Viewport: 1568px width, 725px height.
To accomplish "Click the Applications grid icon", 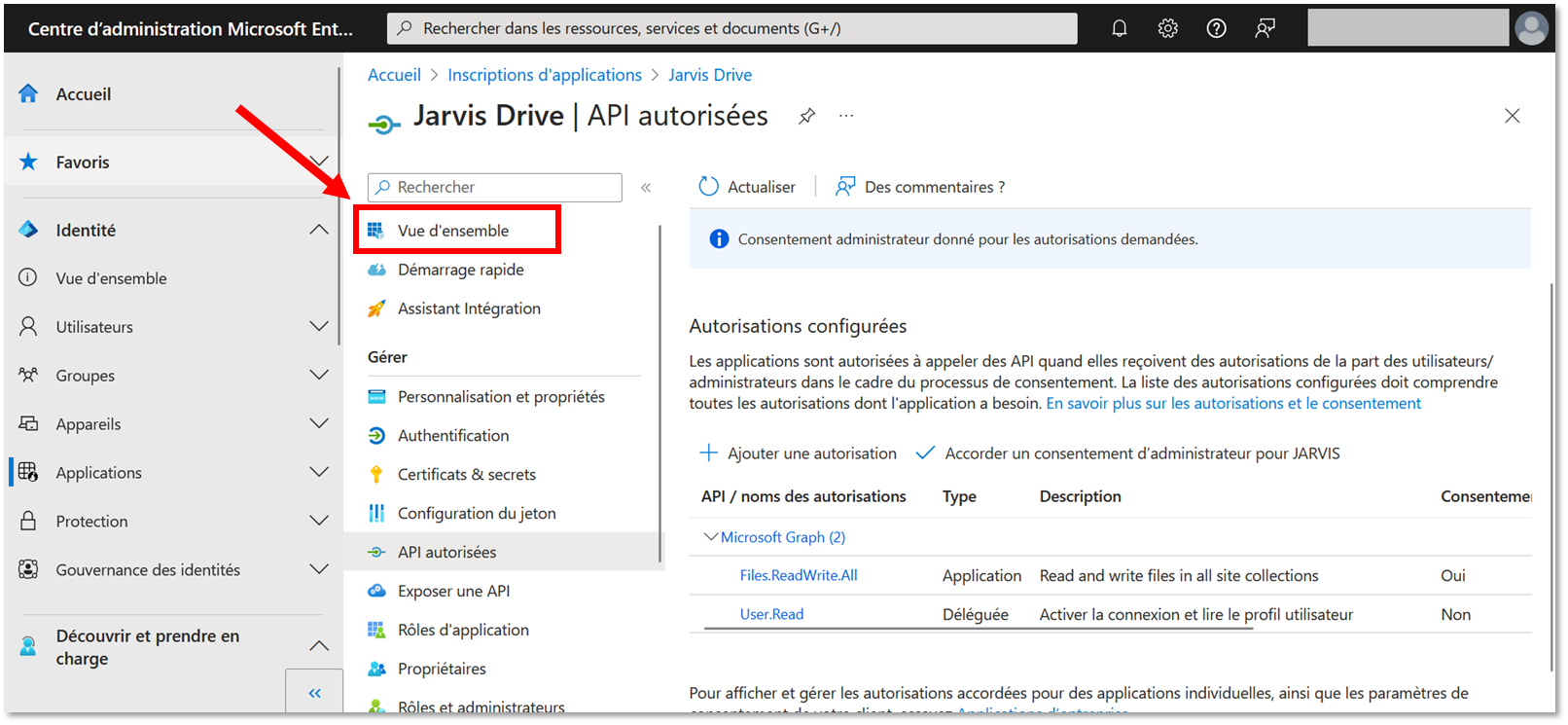I will [28, 472].
